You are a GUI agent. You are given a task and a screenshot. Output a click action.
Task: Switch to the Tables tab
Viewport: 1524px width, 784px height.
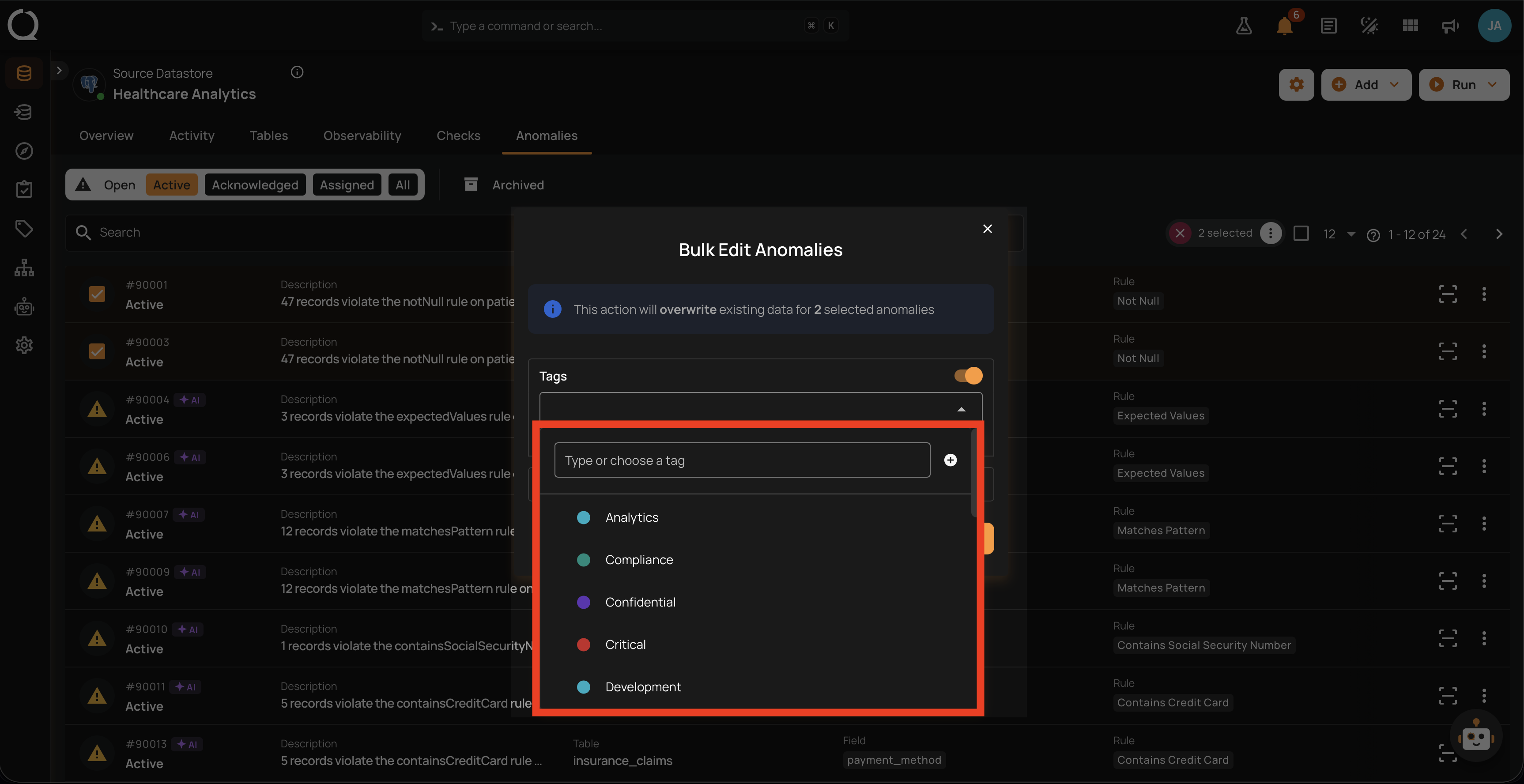pos(268,136)
